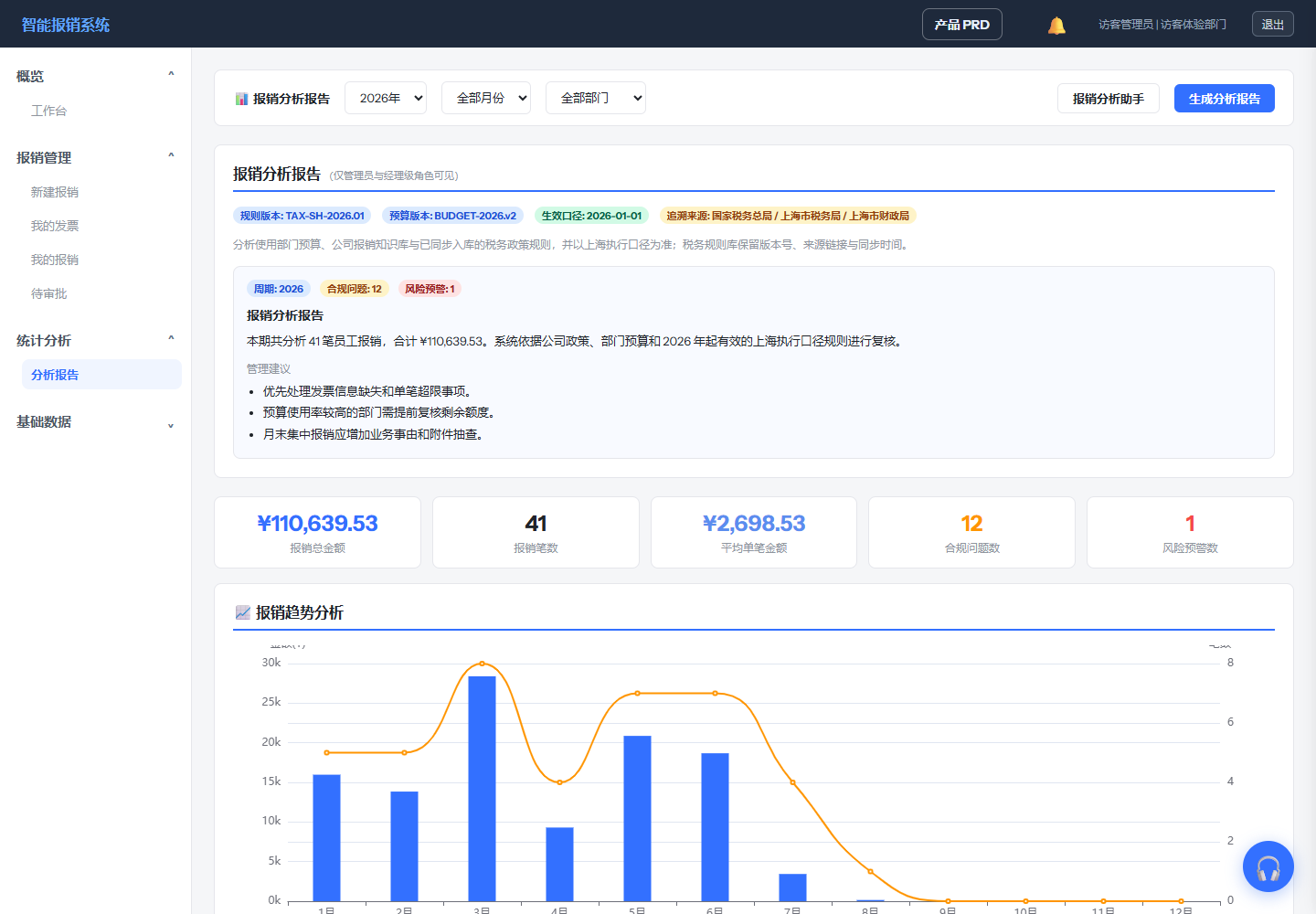The height and width of the screenshot is (914, 1316).
Task: Click the 报销趋势分析 section heading
Action: click(300, 612)
